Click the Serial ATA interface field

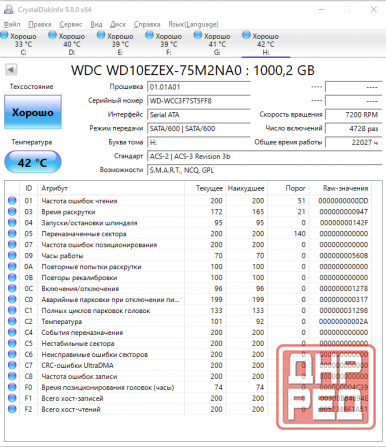tap(199, 115)
